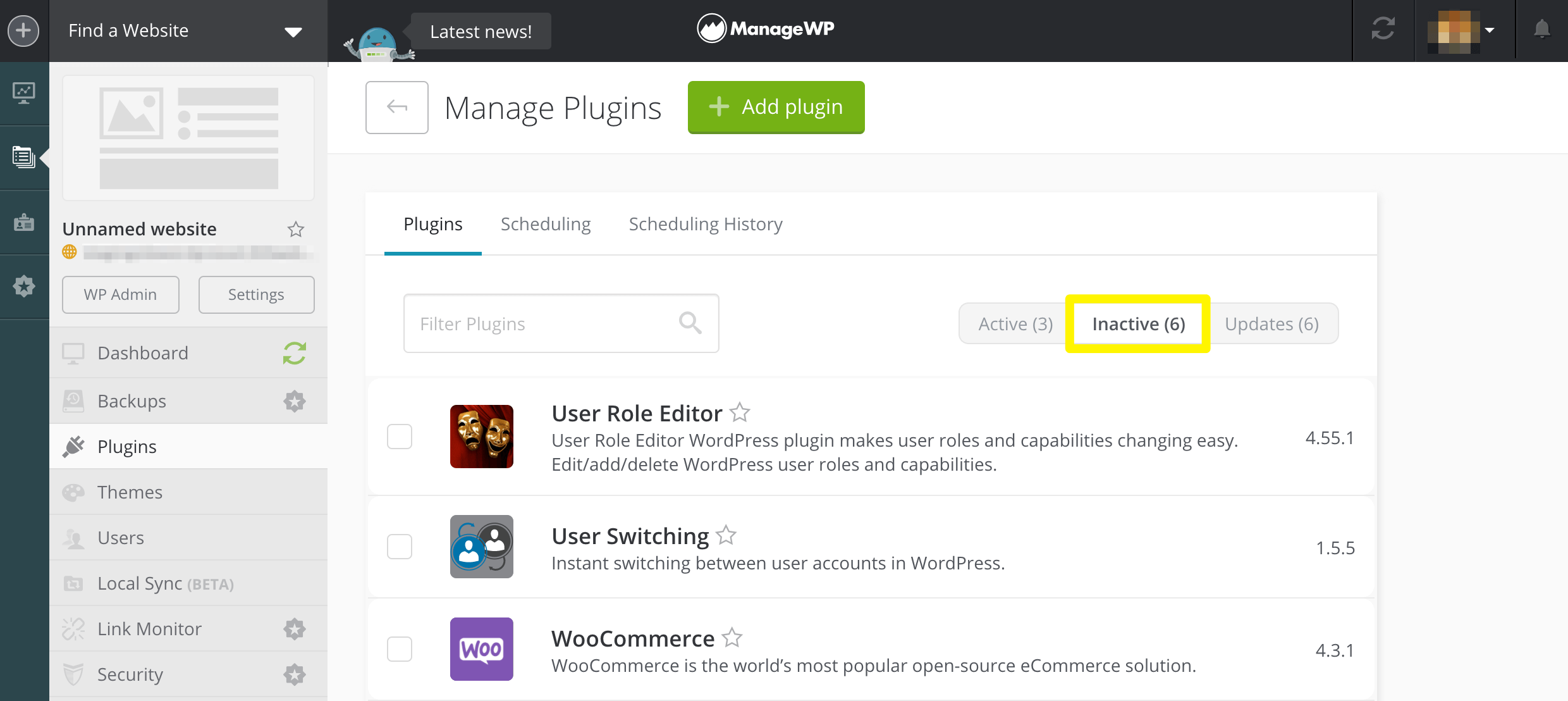Screen dimensions: 1568x701
Task: Click the back arrow button
Action: click(396, 107)
